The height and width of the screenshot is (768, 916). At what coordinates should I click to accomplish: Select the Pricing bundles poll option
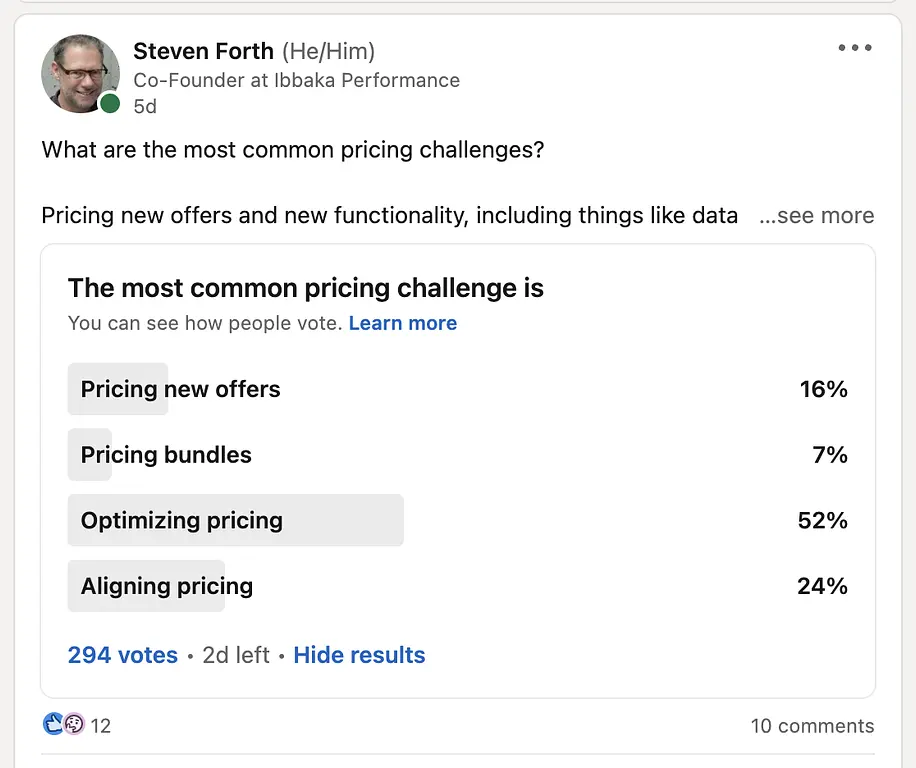point(457,454)
